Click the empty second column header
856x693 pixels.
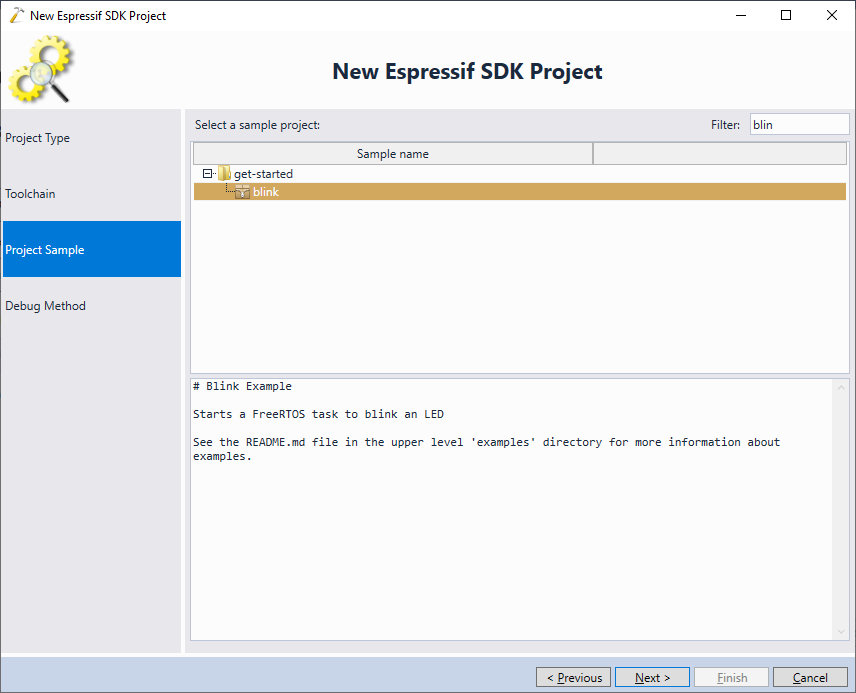[720, 153]
